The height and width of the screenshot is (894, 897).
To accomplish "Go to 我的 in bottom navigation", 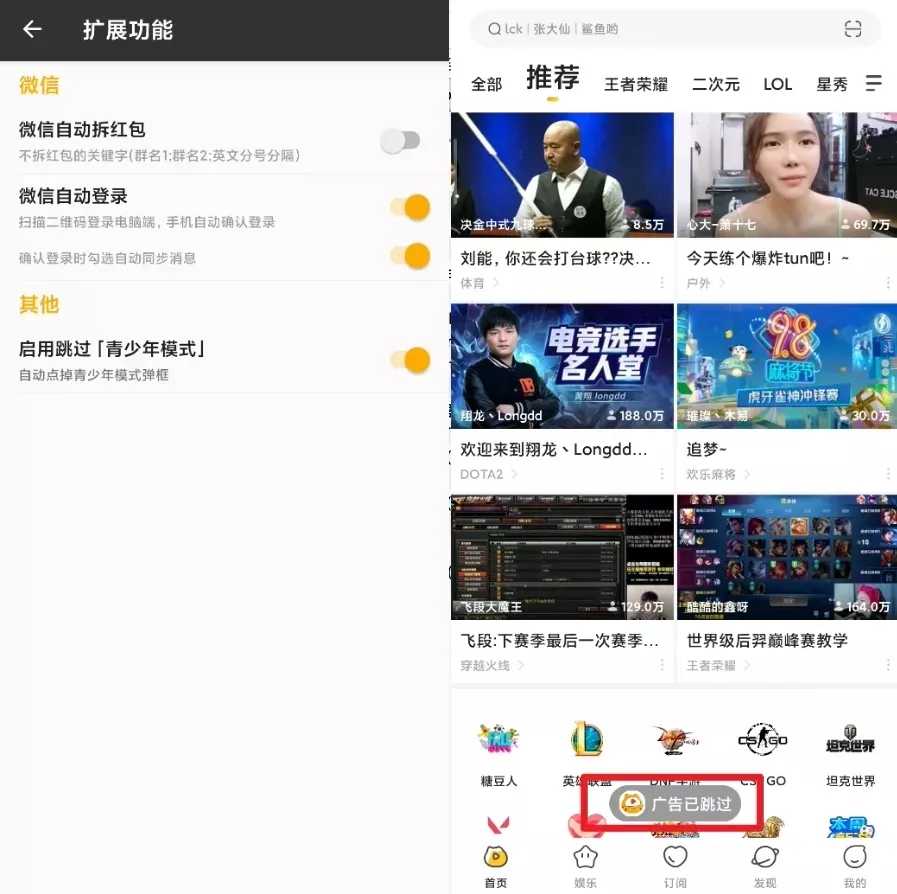I will click(855, 867).
